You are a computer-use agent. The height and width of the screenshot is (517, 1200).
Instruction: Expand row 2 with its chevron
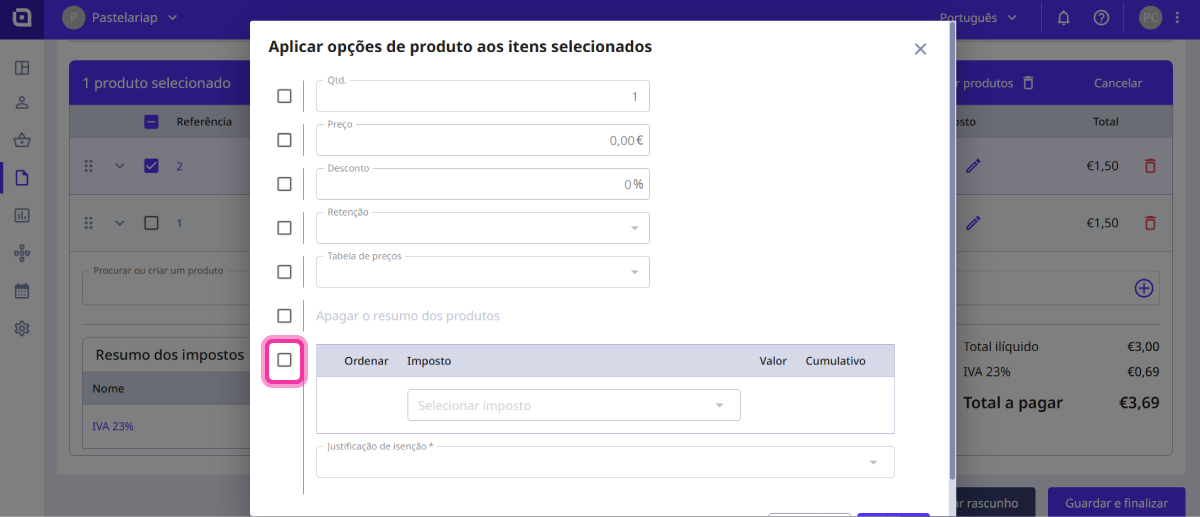[120, 166]
